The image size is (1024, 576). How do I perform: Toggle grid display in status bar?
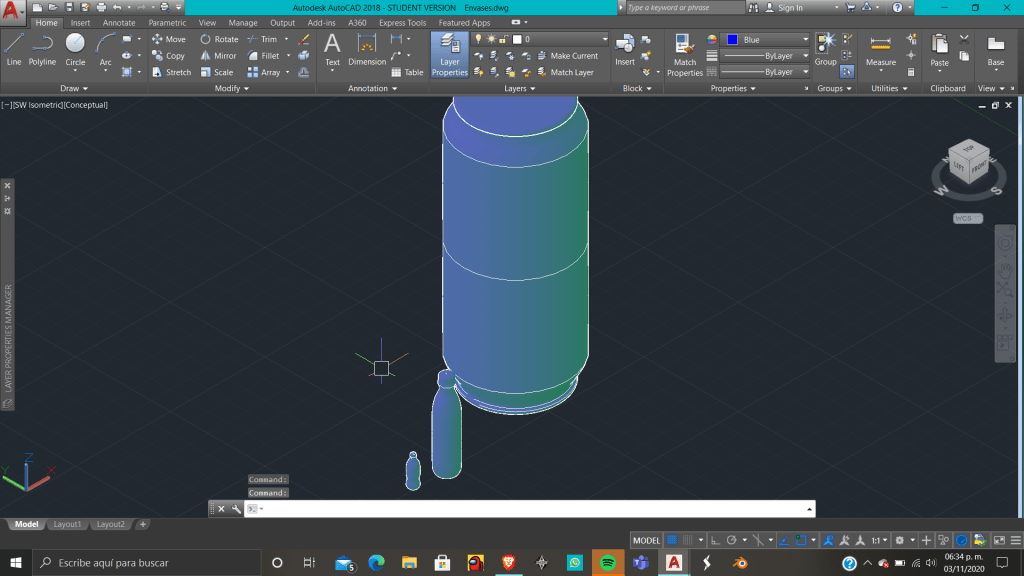tap(673, 540)
